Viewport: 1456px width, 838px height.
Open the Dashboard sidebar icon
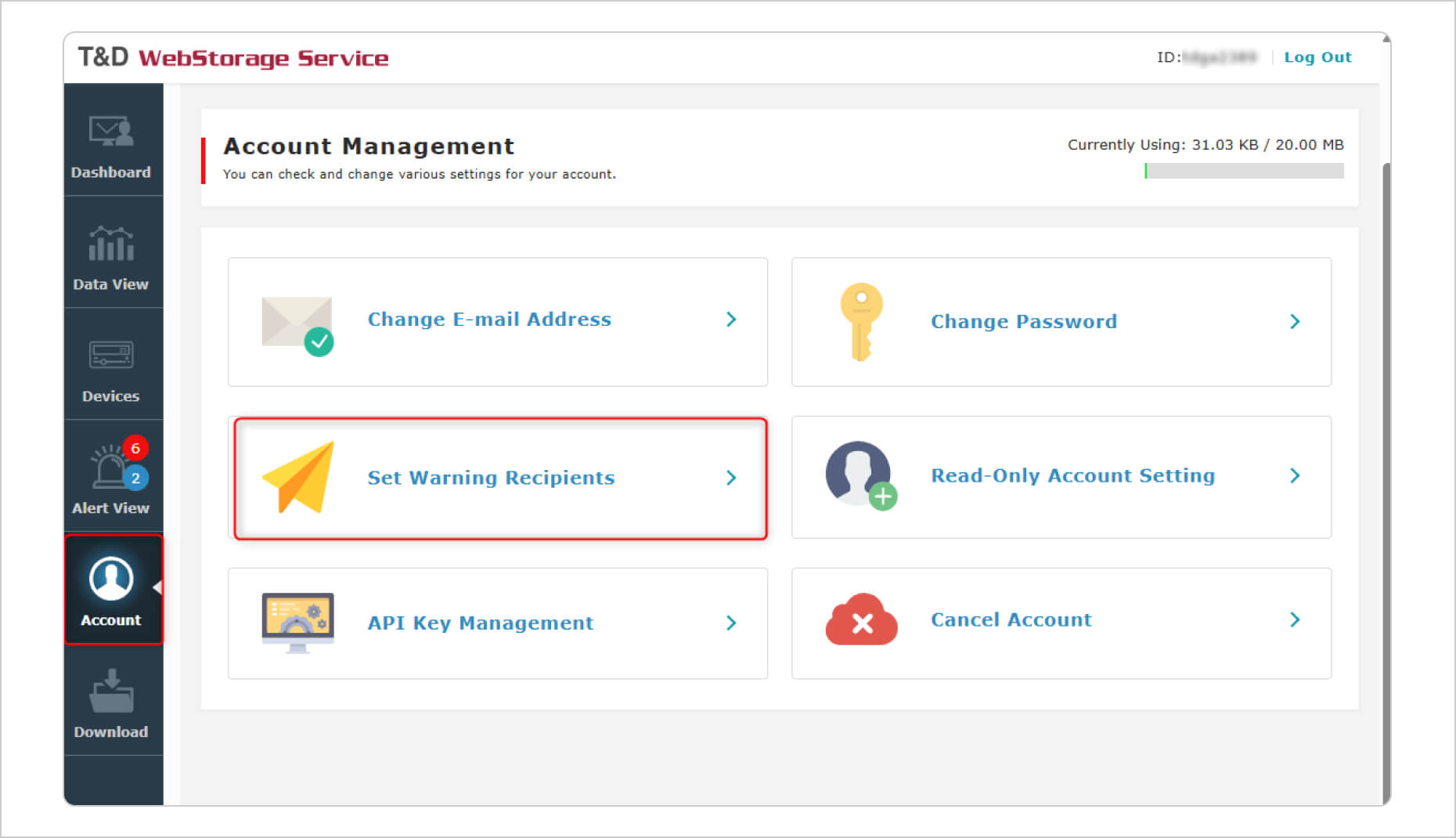click(111, 132)
